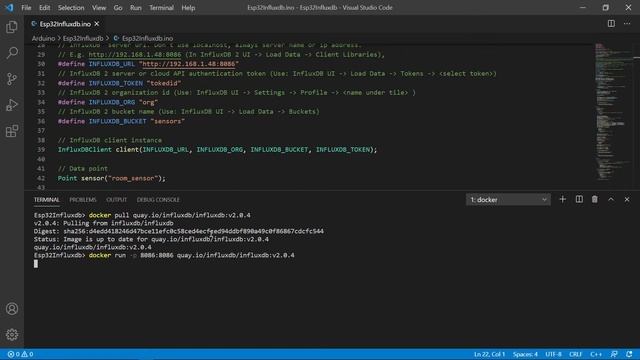Open the Terminal menu
Image resolution: width=640 pixels, height=360 pixels.
pos(161,8)
